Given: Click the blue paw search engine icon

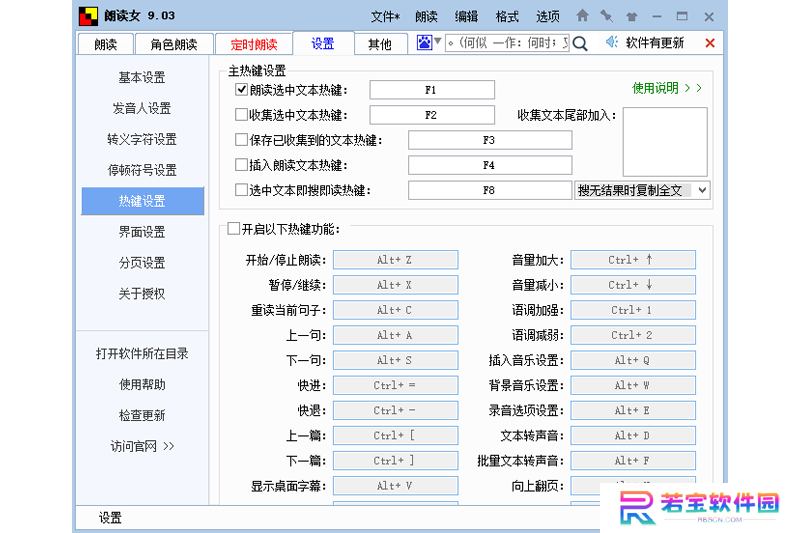Looking at the screenshot, I should 424,42.
